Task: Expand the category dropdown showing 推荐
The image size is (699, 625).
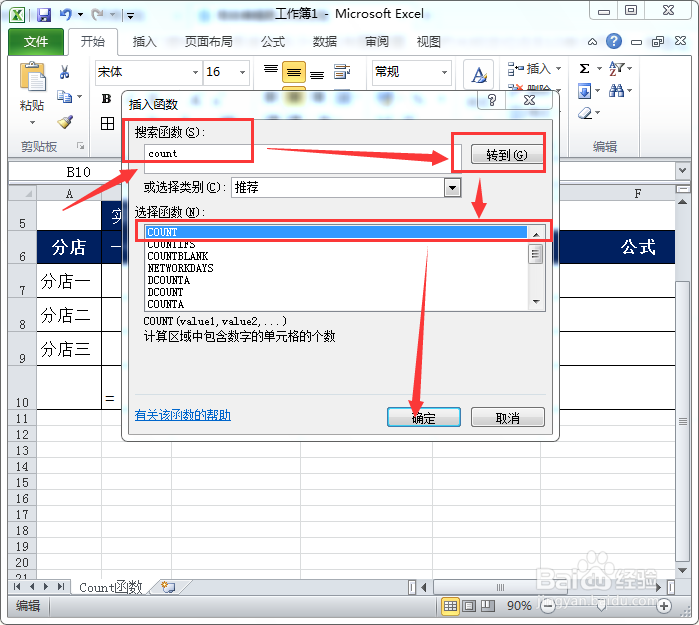Action: [452, 188]
